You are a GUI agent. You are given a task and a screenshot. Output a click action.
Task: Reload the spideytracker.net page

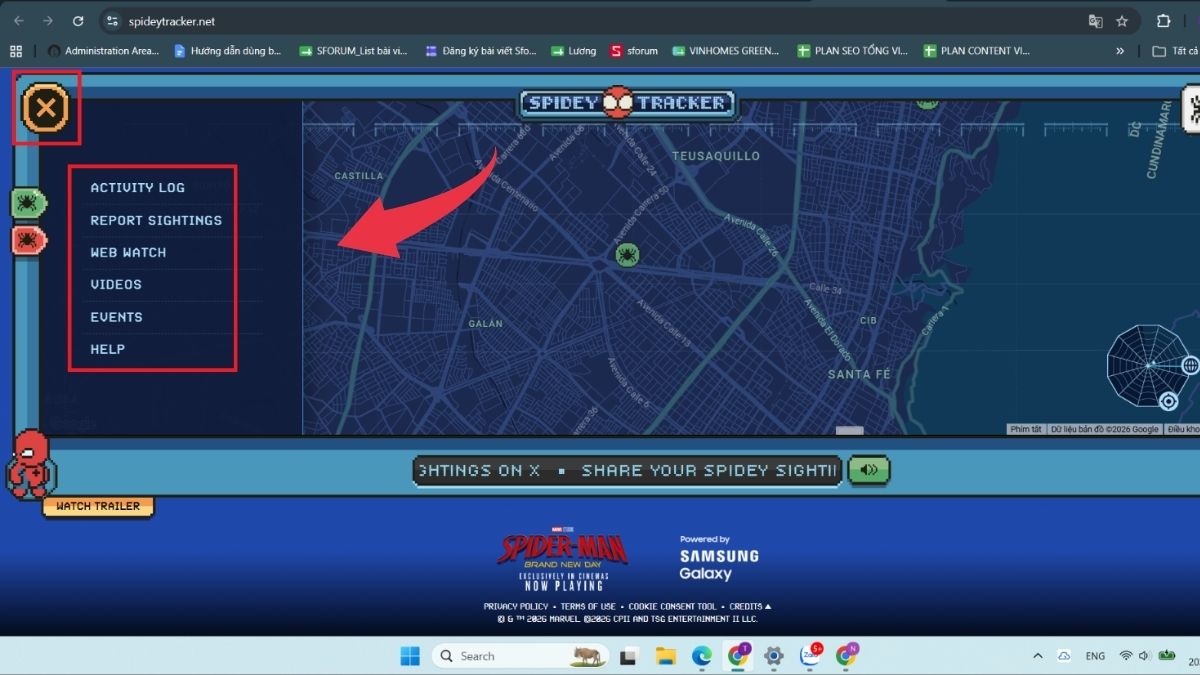(78, 21)
